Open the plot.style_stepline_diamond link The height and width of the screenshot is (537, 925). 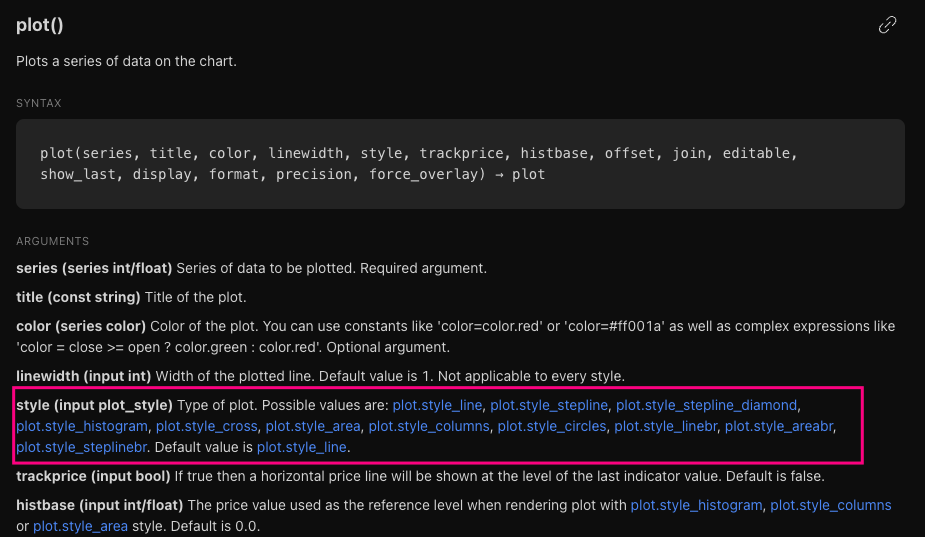706,405
